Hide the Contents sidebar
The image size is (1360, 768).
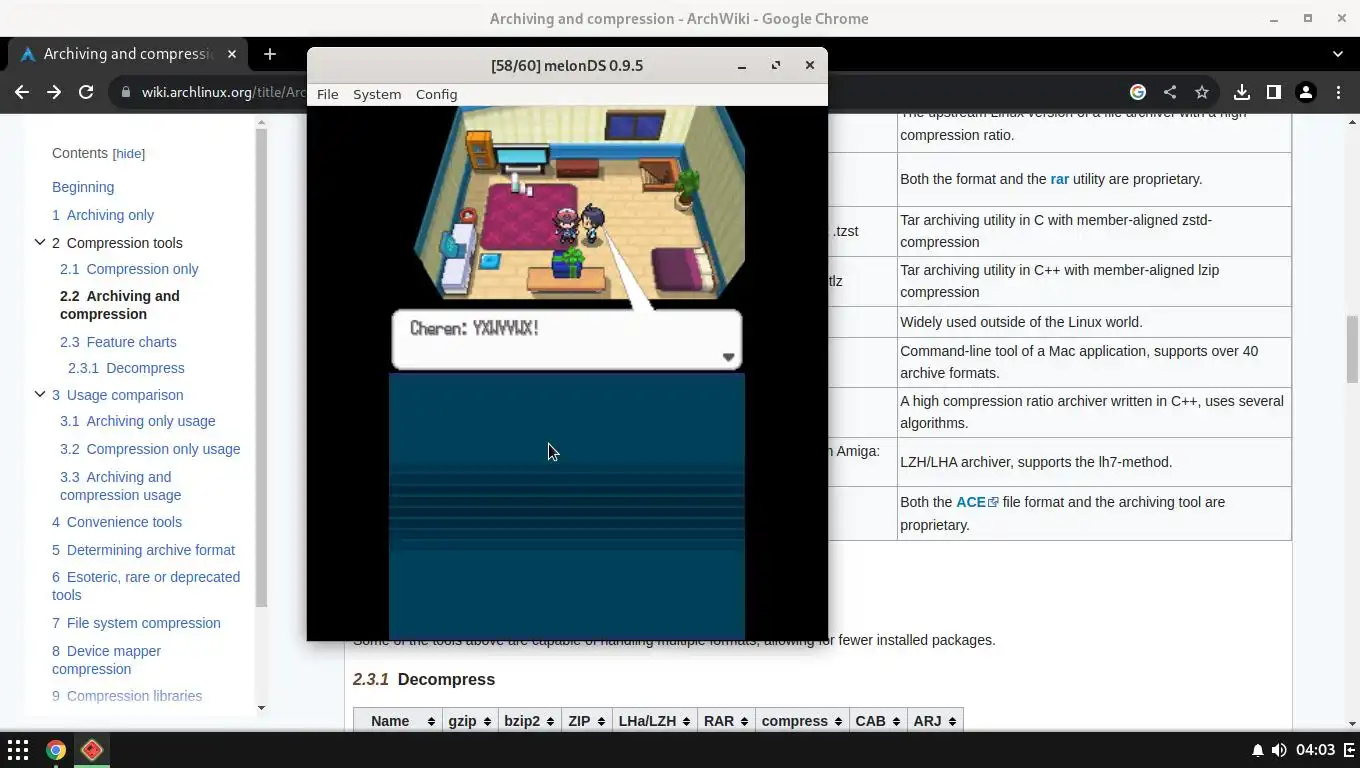(x=128, y=154)
